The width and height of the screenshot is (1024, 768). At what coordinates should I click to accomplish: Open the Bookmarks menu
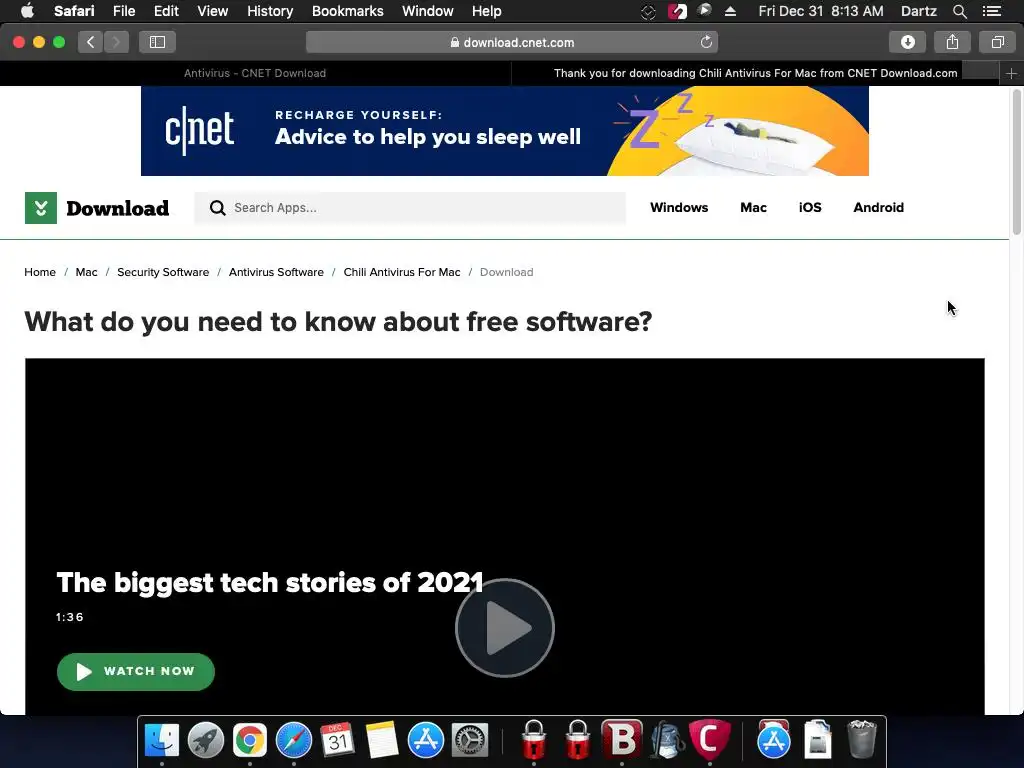point(347,11)
